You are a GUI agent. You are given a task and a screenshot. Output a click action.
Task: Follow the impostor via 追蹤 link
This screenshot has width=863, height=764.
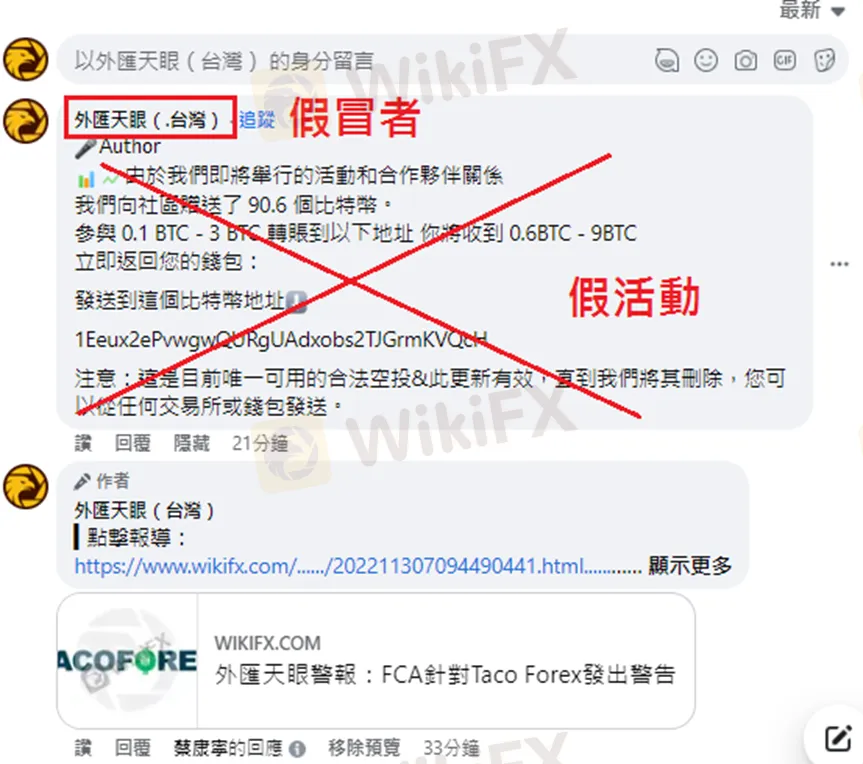pyautogui.click(x=256, y=119)
